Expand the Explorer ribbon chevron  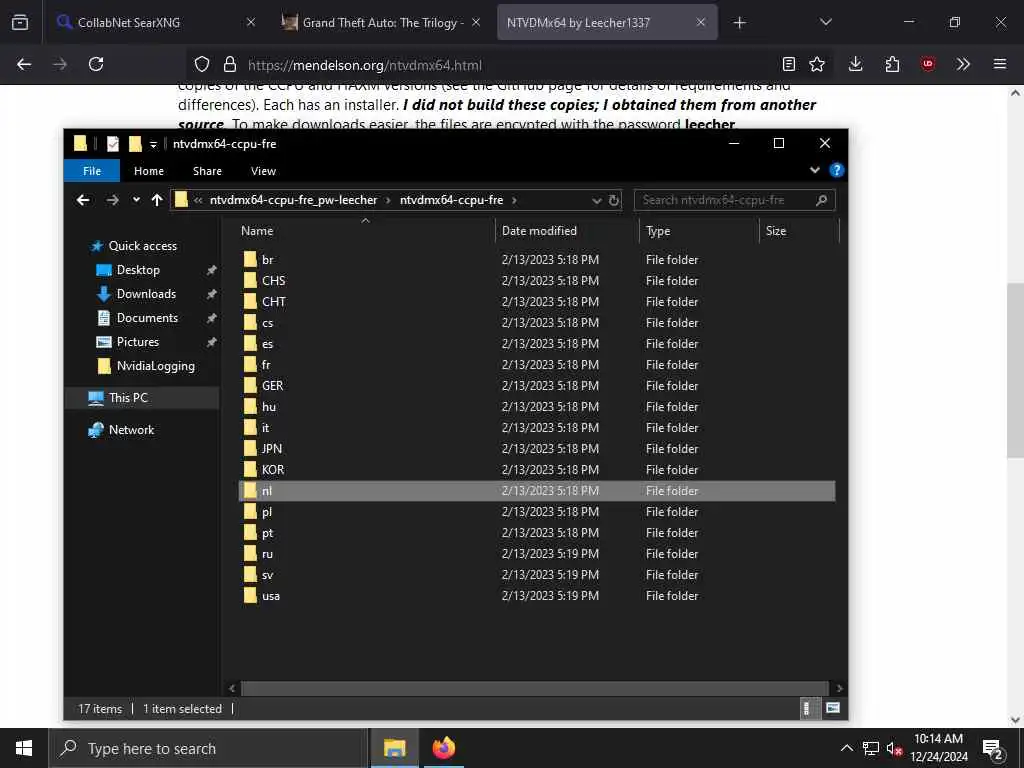coord(814,170)
